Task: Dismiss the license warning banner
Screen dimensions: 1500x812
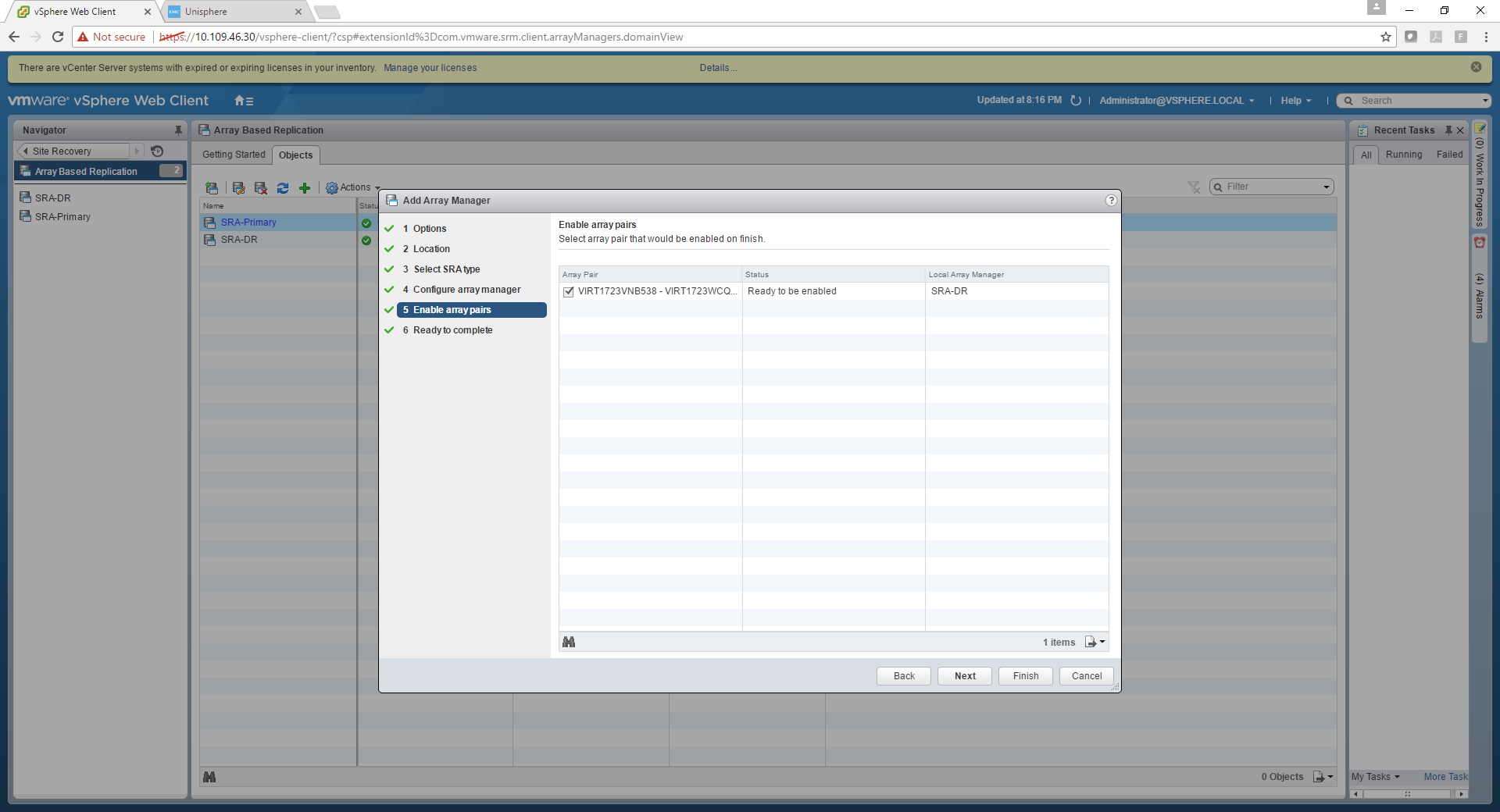Action: 1476,67
